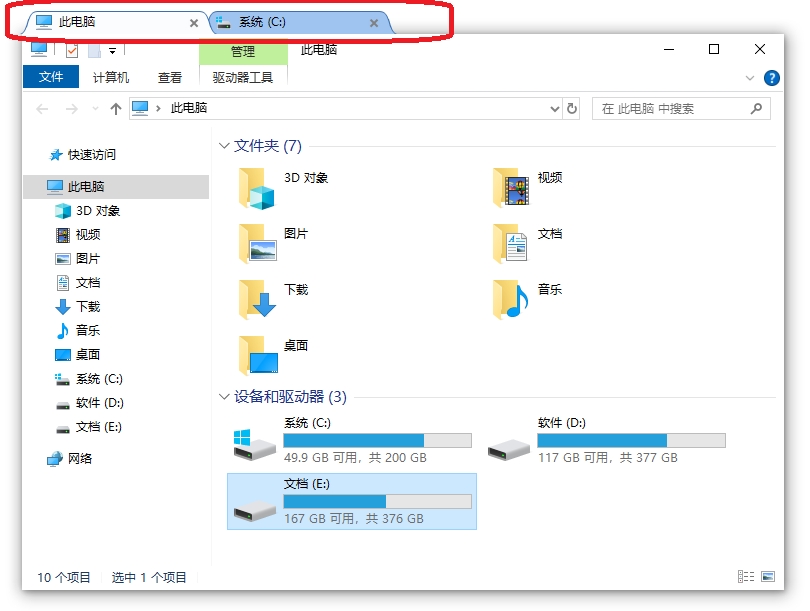Click the new folder quick access icon
810x611 pixels.
[x=94, y=51]
